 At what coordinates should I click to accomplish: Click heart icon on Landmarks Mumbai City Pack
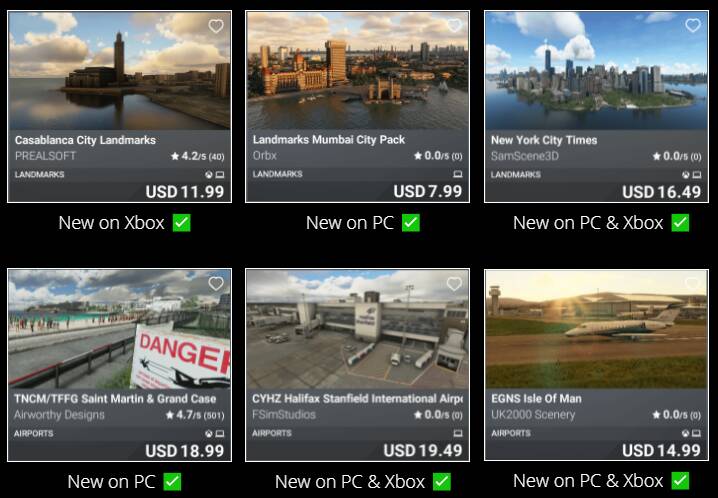pyautogui.click(x=454, y=26)
